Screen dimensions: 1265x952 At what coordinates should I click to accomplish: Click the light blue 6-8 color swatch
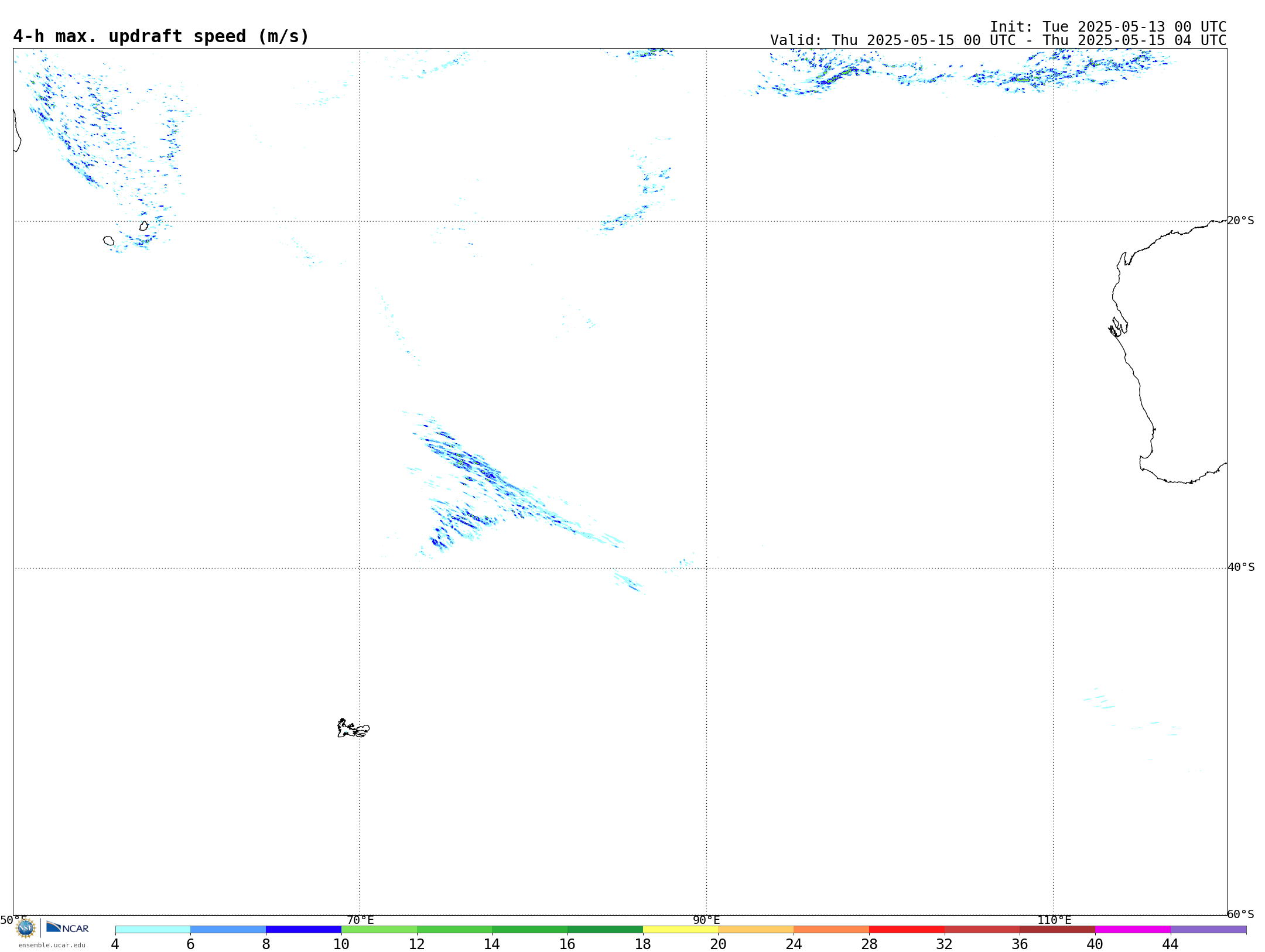coord(228,929)
